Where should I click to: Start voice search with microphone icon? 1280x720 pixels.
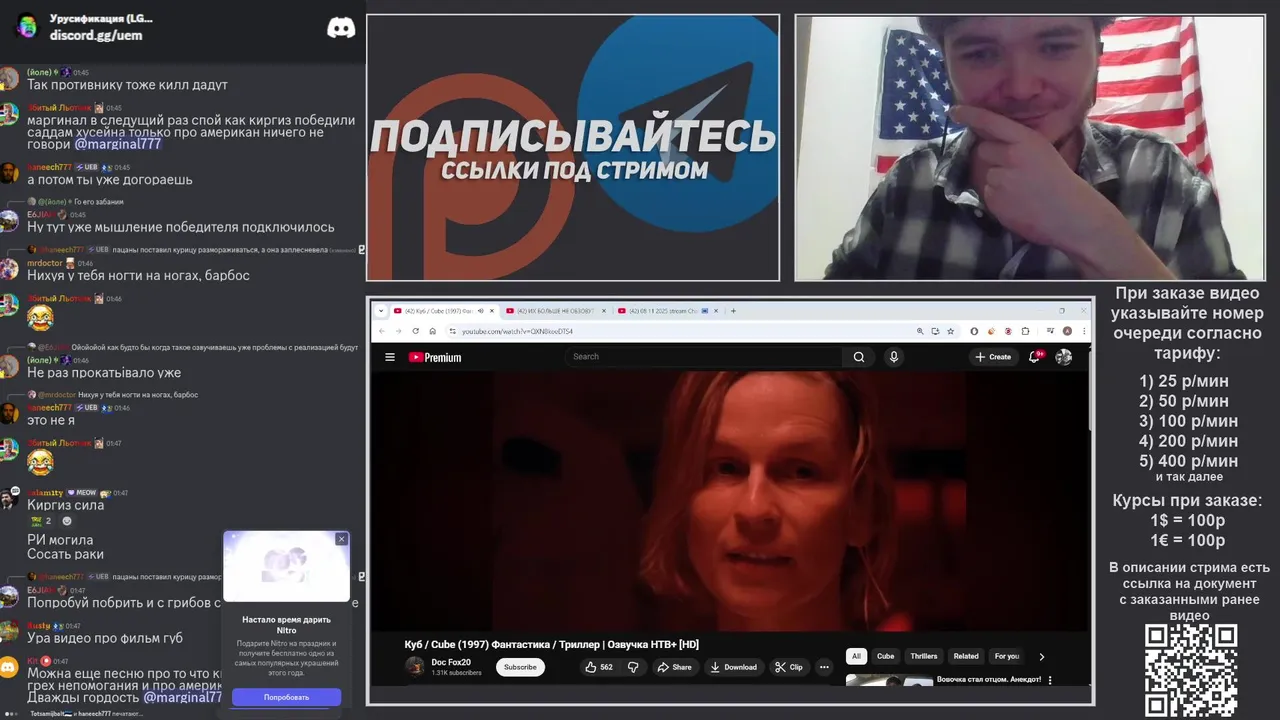(x=894, y=357)
